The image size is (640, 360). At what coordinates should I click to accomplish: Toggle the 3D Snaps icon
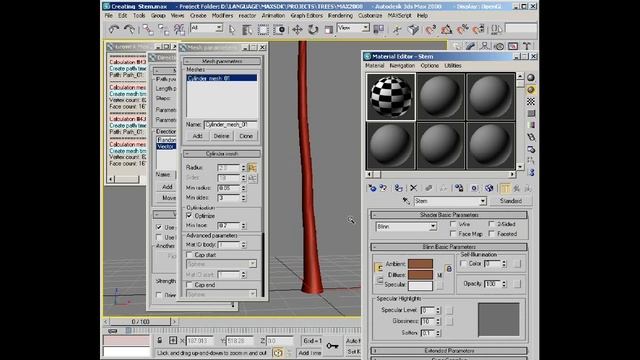pos(431,29)
